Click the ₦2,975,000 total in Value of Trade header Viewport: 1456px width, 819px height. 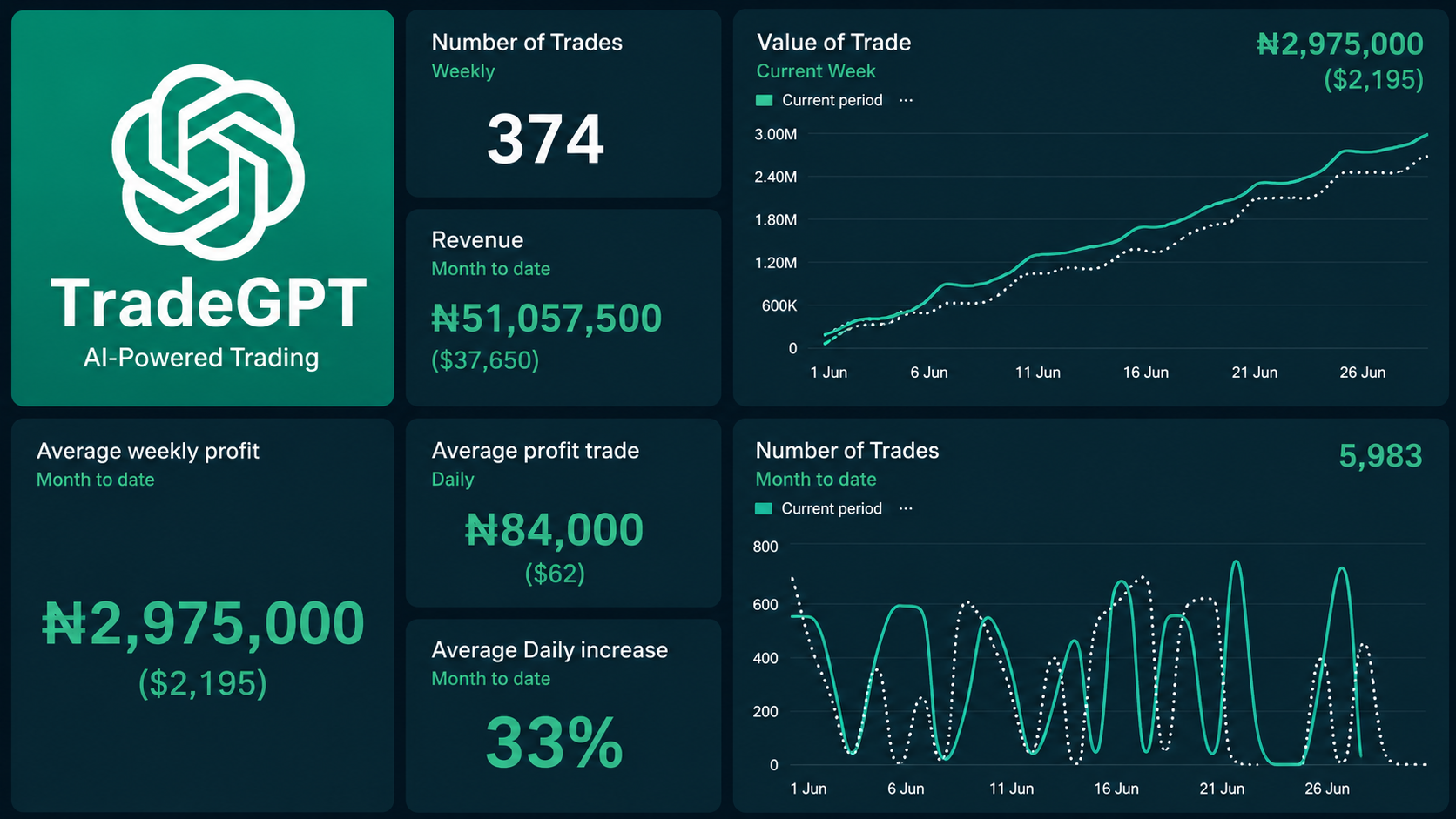click(x=1340, y=44)
